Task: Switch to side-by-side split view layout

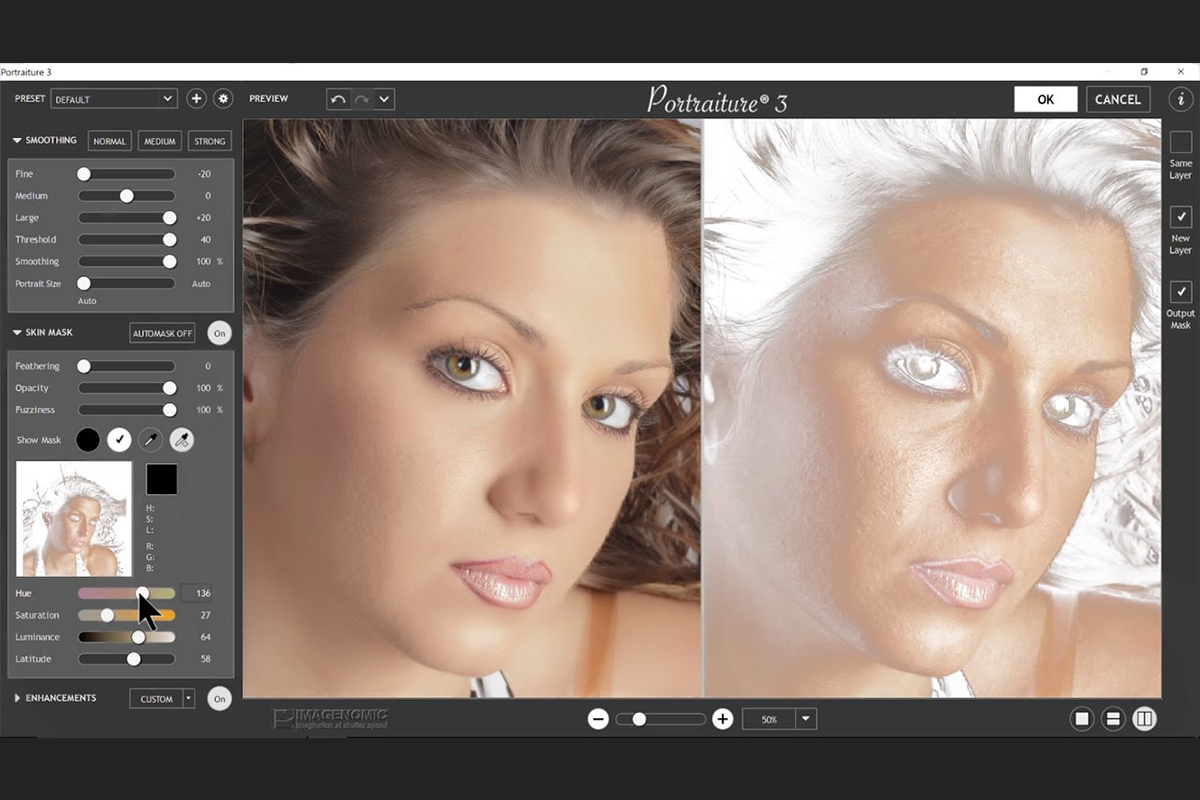Action: click(1142, 718)
